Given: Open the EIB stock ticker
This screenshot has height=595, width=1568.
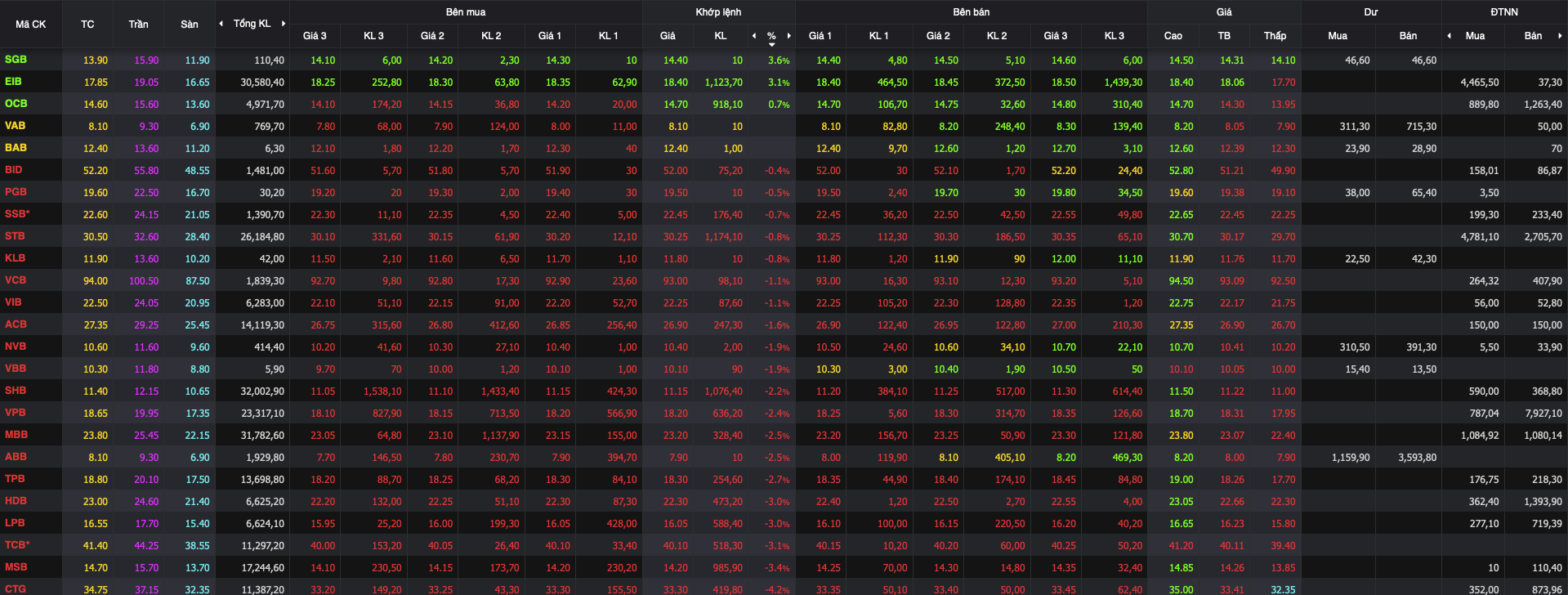Looking at the screenshot, I should pyautogui.click(x=13, y=82).
